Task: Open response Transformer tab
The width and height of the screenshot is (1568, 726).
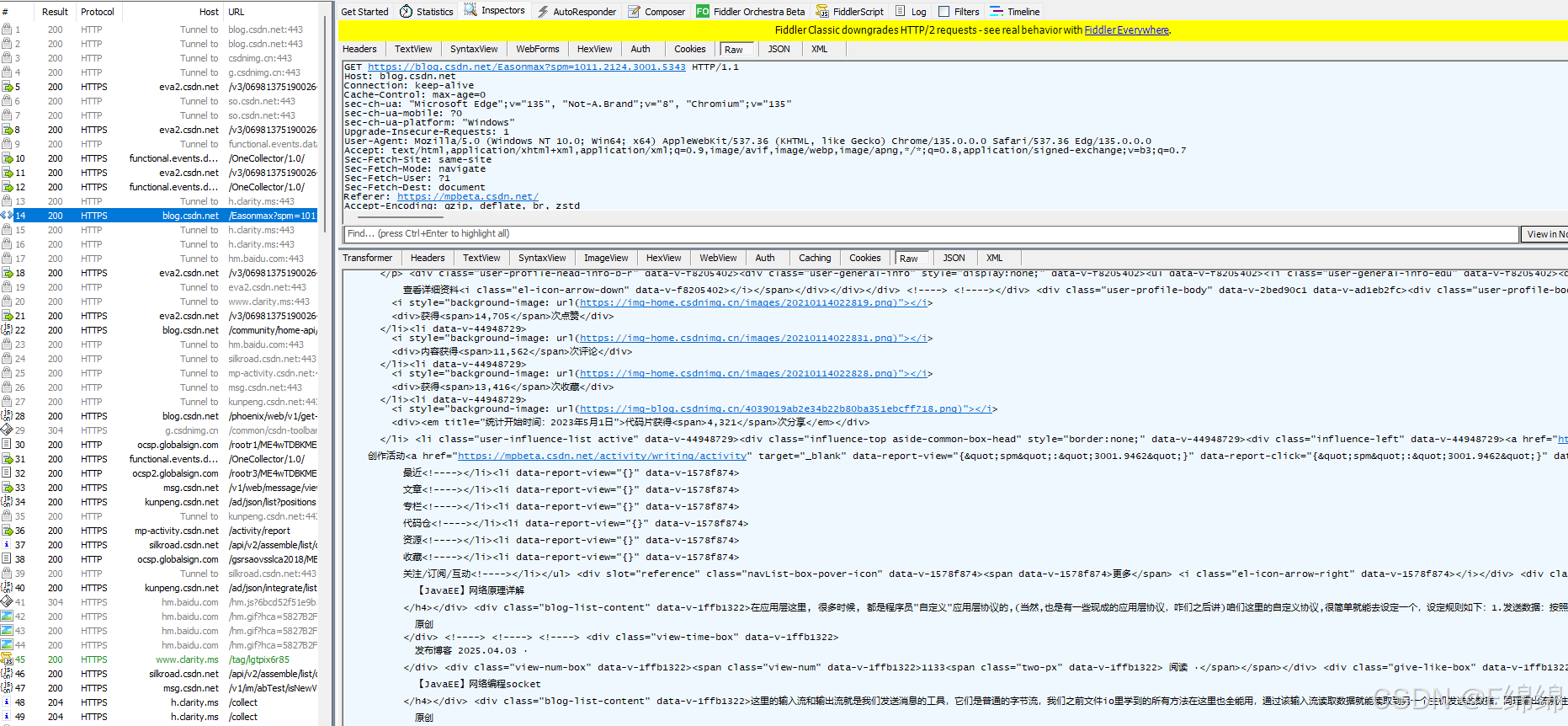Action: coord(367,258)
